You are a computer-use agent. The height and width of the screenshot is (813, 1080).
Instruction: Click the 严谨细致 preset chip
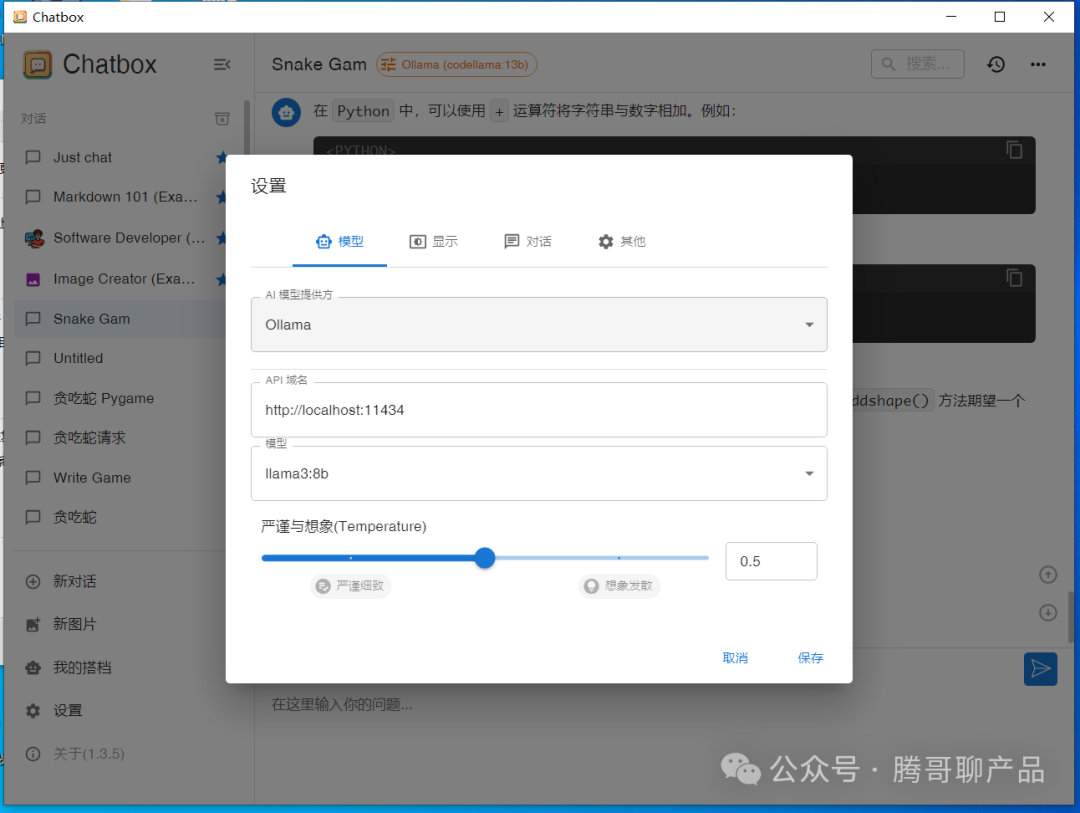tap(351, 586)
